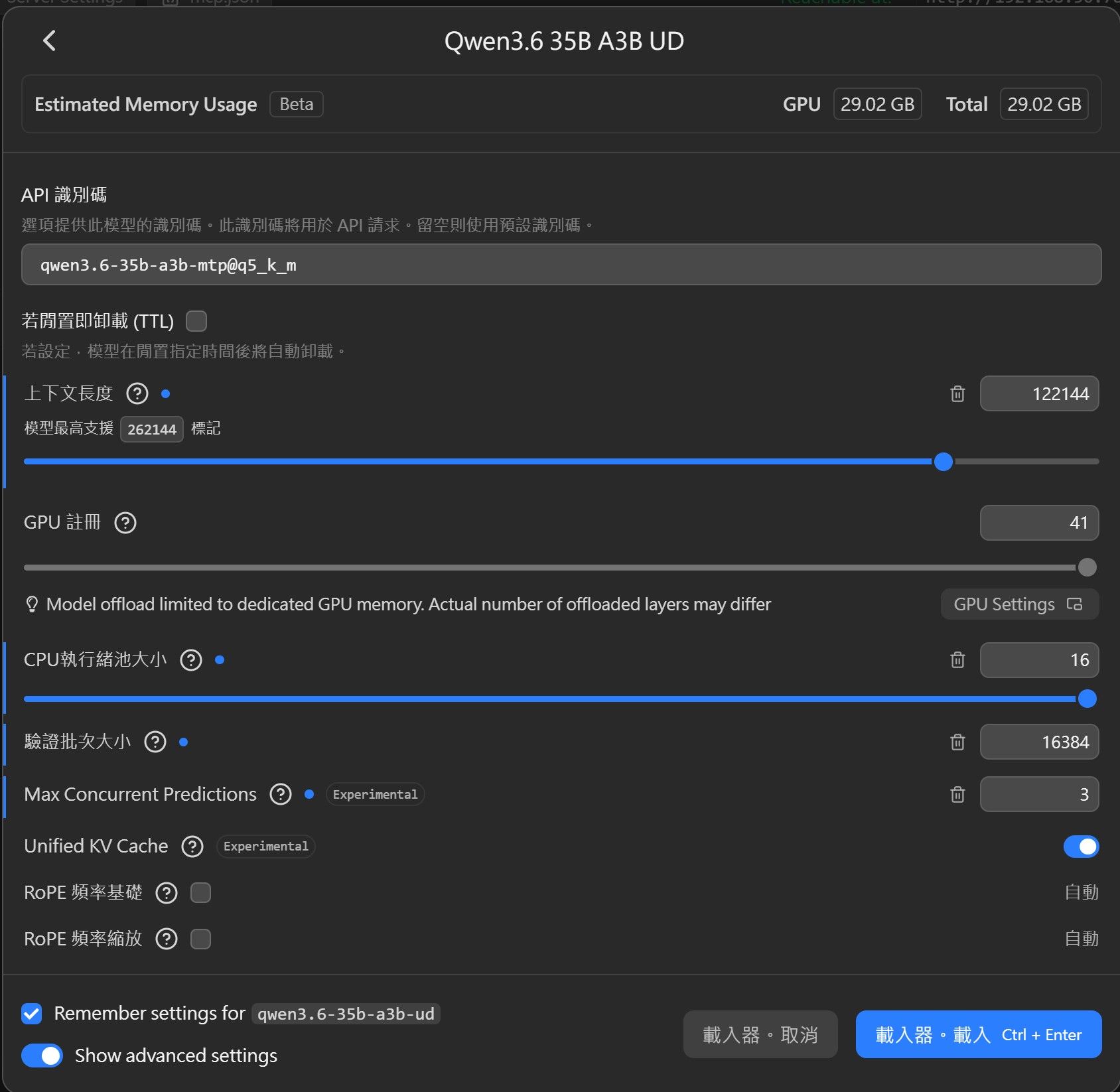Go back using the left arrow icon
Image resolution: width=1120 pixels, height=1092 pixels.
[50, 41]
